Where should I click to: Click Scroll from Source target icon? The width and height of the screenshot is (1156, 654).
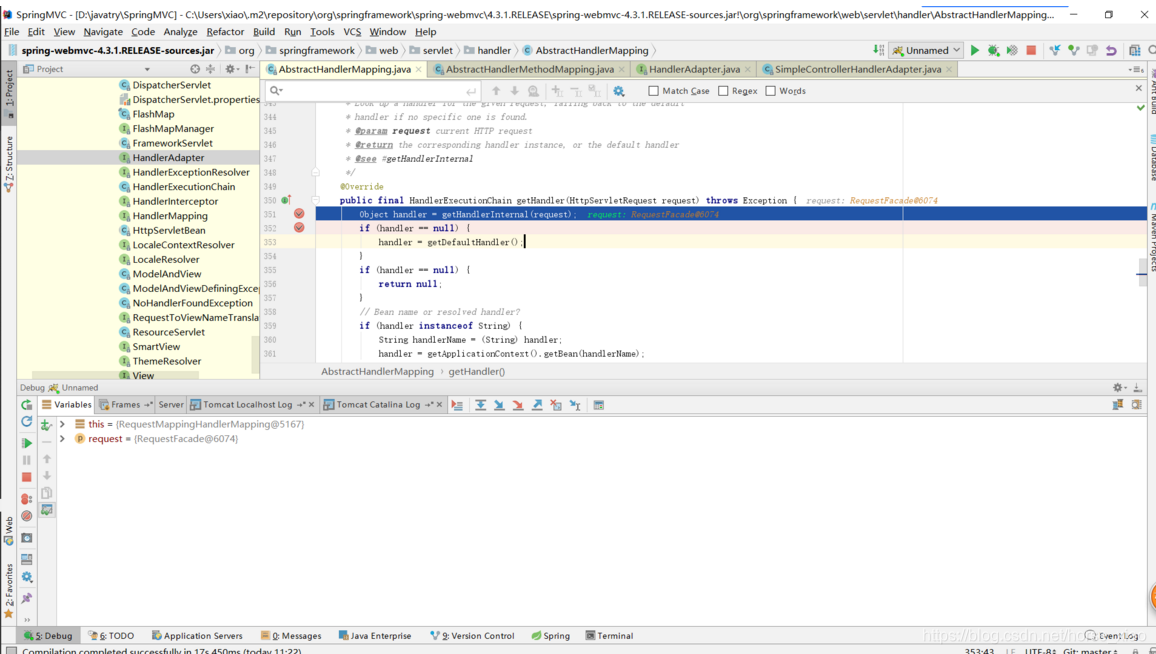(195, 69)
